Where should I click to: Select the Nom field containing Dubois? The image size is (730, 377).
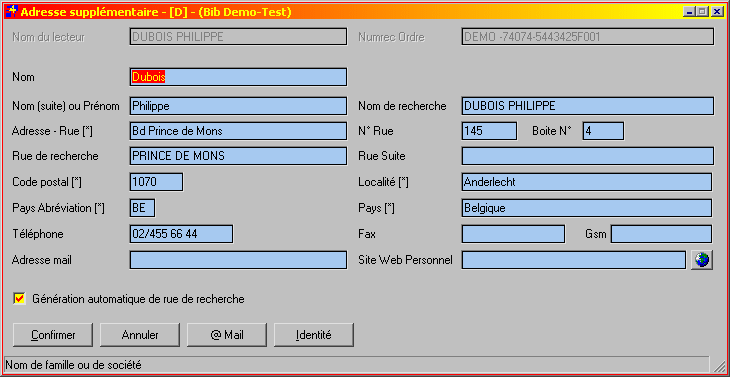tap(238, 77)
